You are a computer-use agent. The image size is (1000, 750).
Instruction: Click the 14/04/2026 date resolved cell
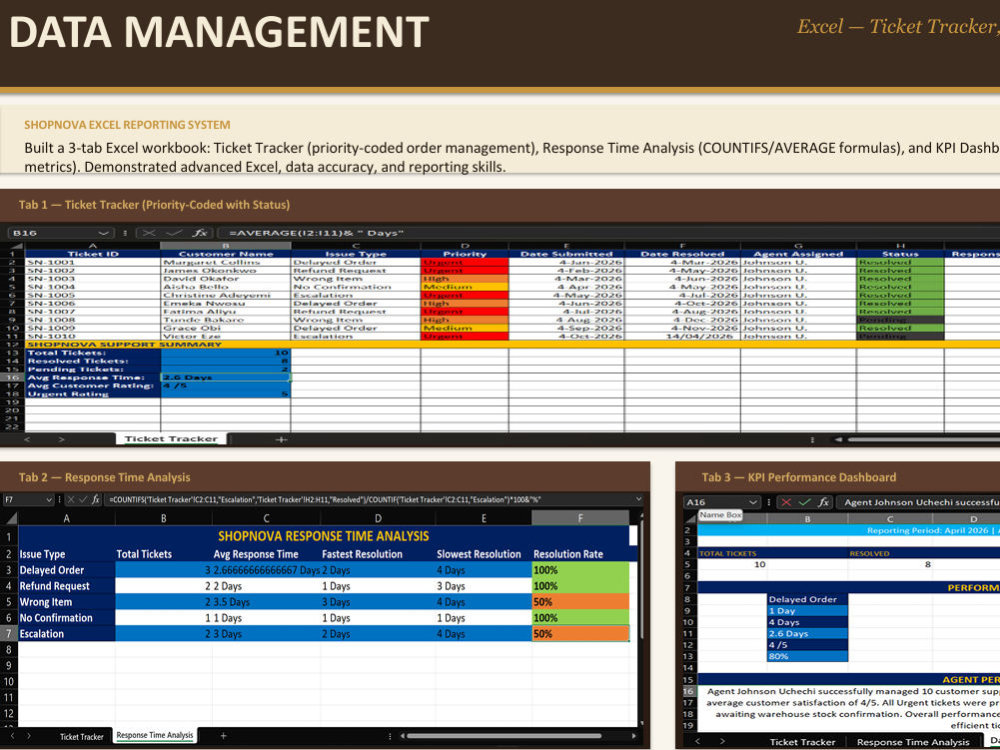(682, 336)
